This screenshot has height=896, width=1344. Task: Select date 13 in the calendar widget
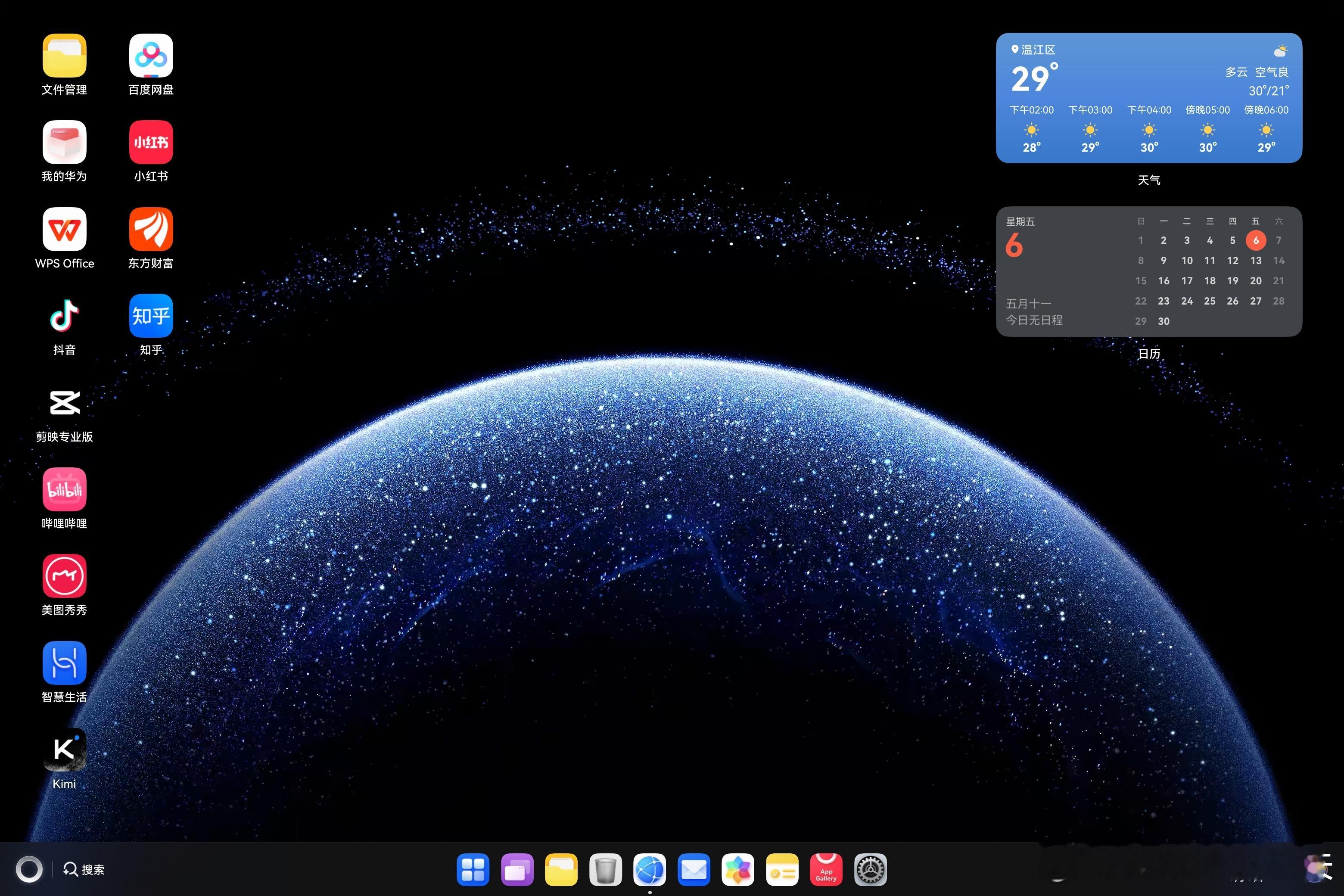(x=1255, y=261)
